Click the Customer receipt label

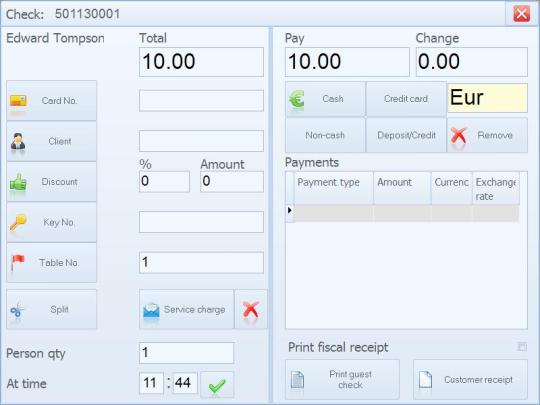pyautogui.click(x=478, y=380)
